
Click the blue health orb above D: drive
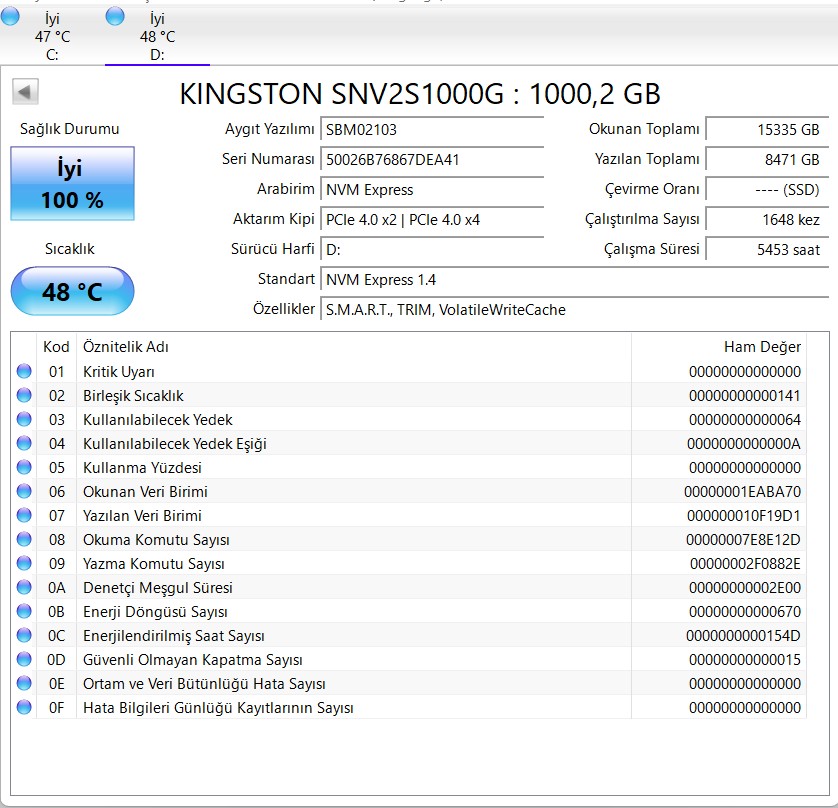point(115,15)
